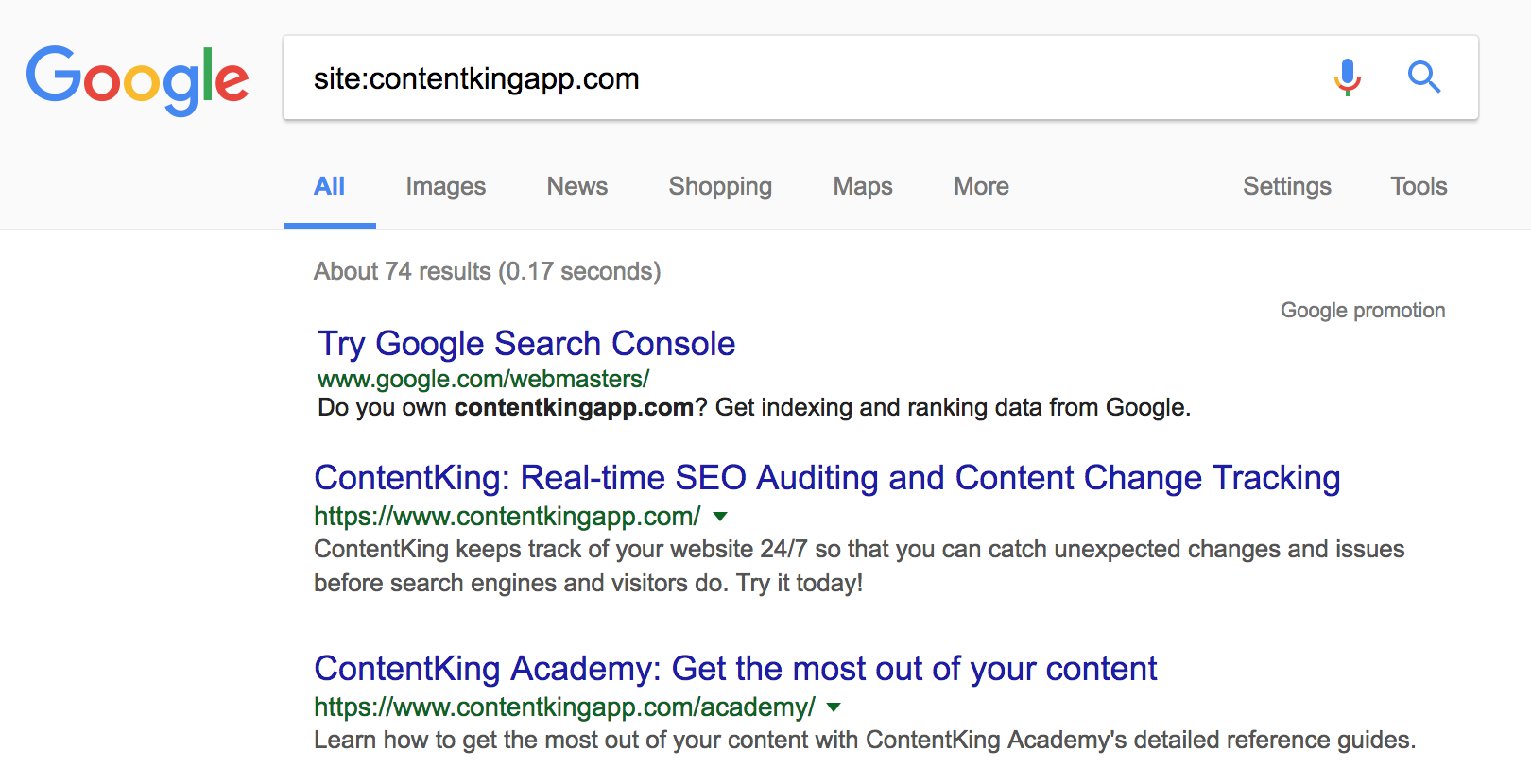
Task: Open the Maps tab
Action: (862, 187)
